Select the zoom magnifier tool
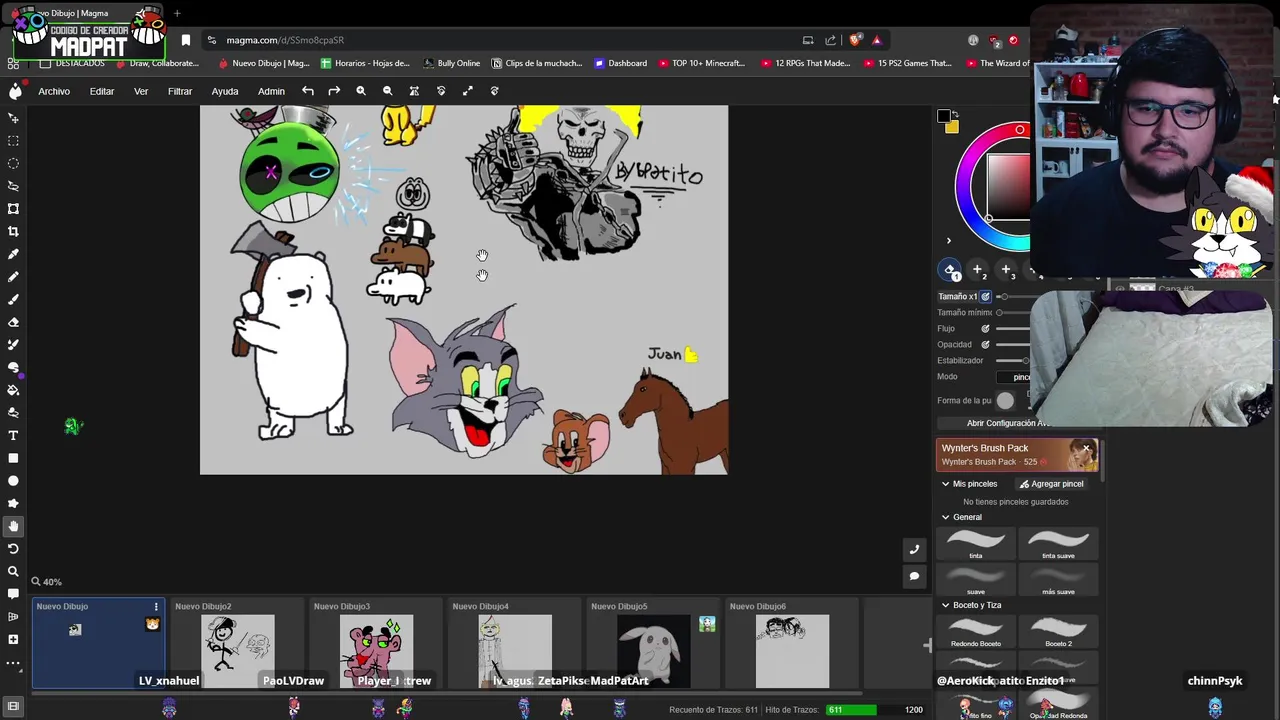 click(13, 571)
